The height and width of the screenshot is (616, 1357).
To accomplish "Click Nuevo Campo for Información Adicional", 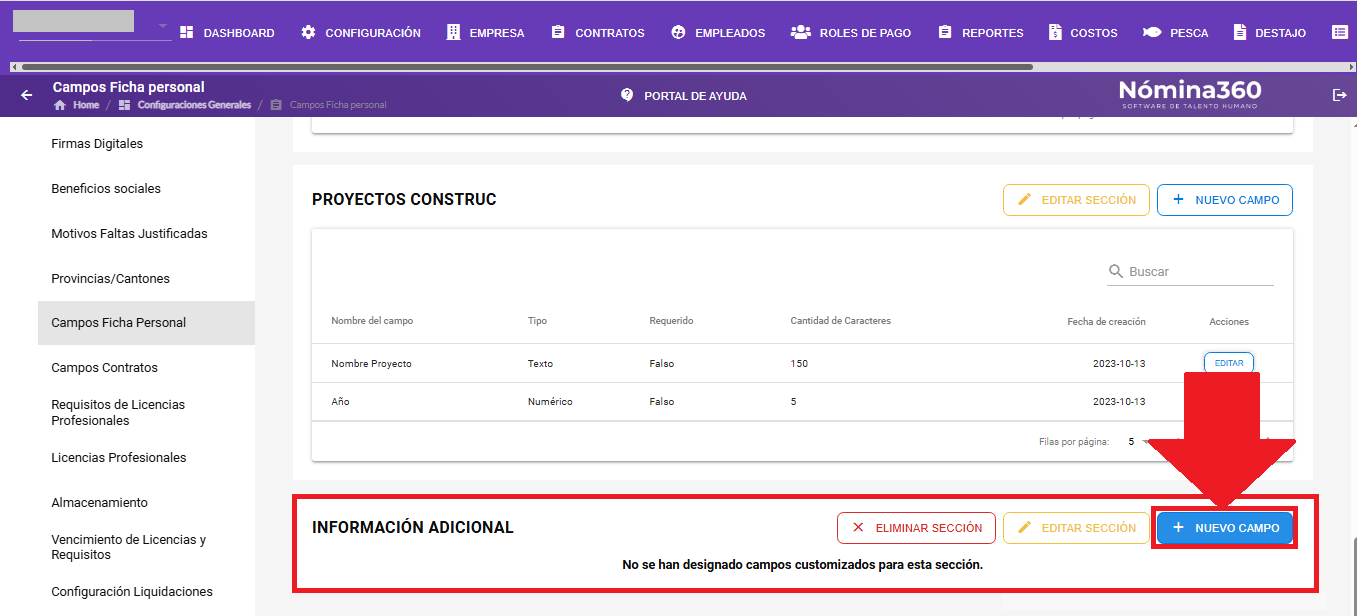I will pyautogui.click(x=1225, y=528).
